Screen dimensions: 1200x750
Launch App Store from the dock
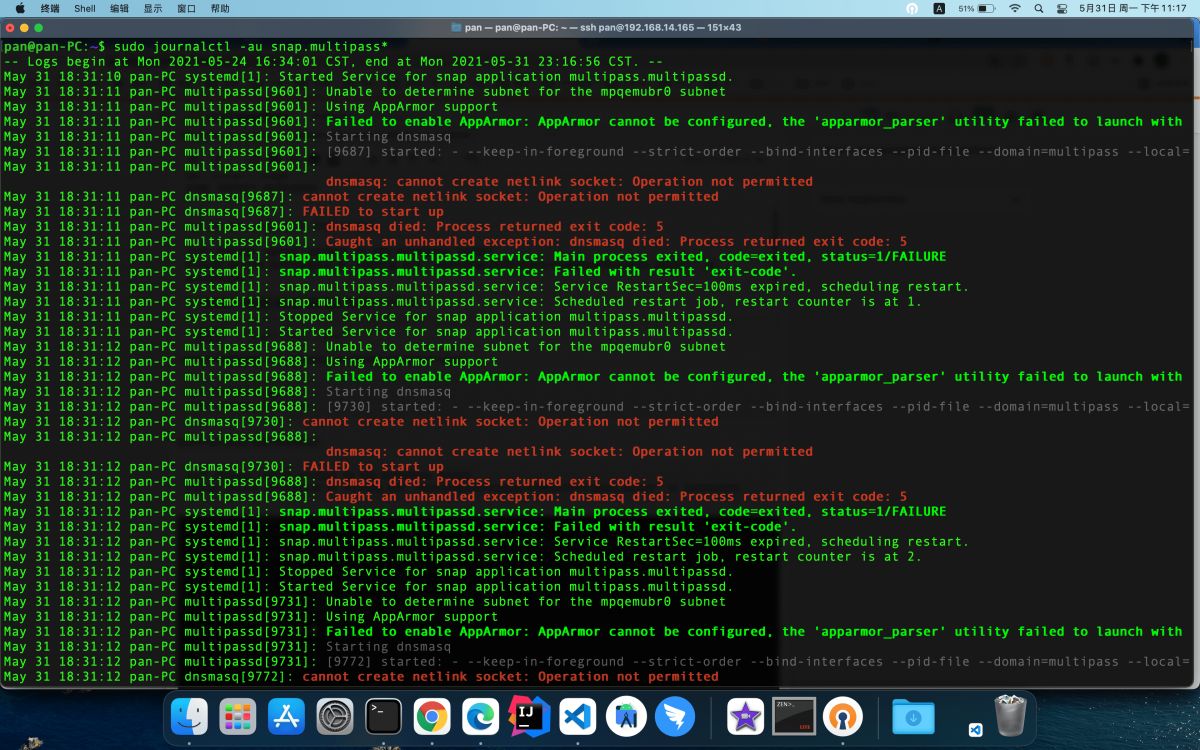[287, 716]
